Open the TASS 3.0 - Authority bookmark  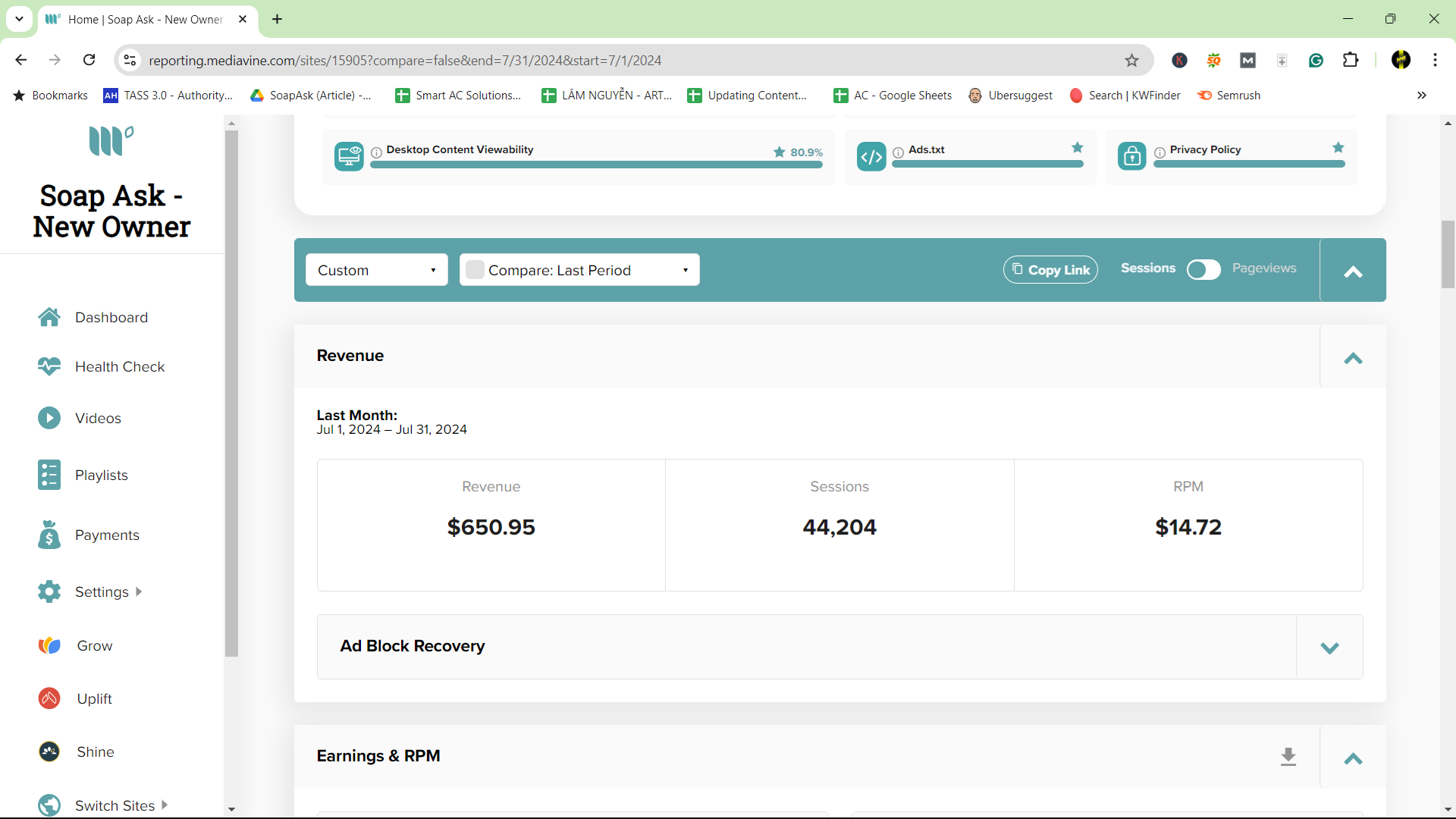pyautogui.click(x=168, y=95)
